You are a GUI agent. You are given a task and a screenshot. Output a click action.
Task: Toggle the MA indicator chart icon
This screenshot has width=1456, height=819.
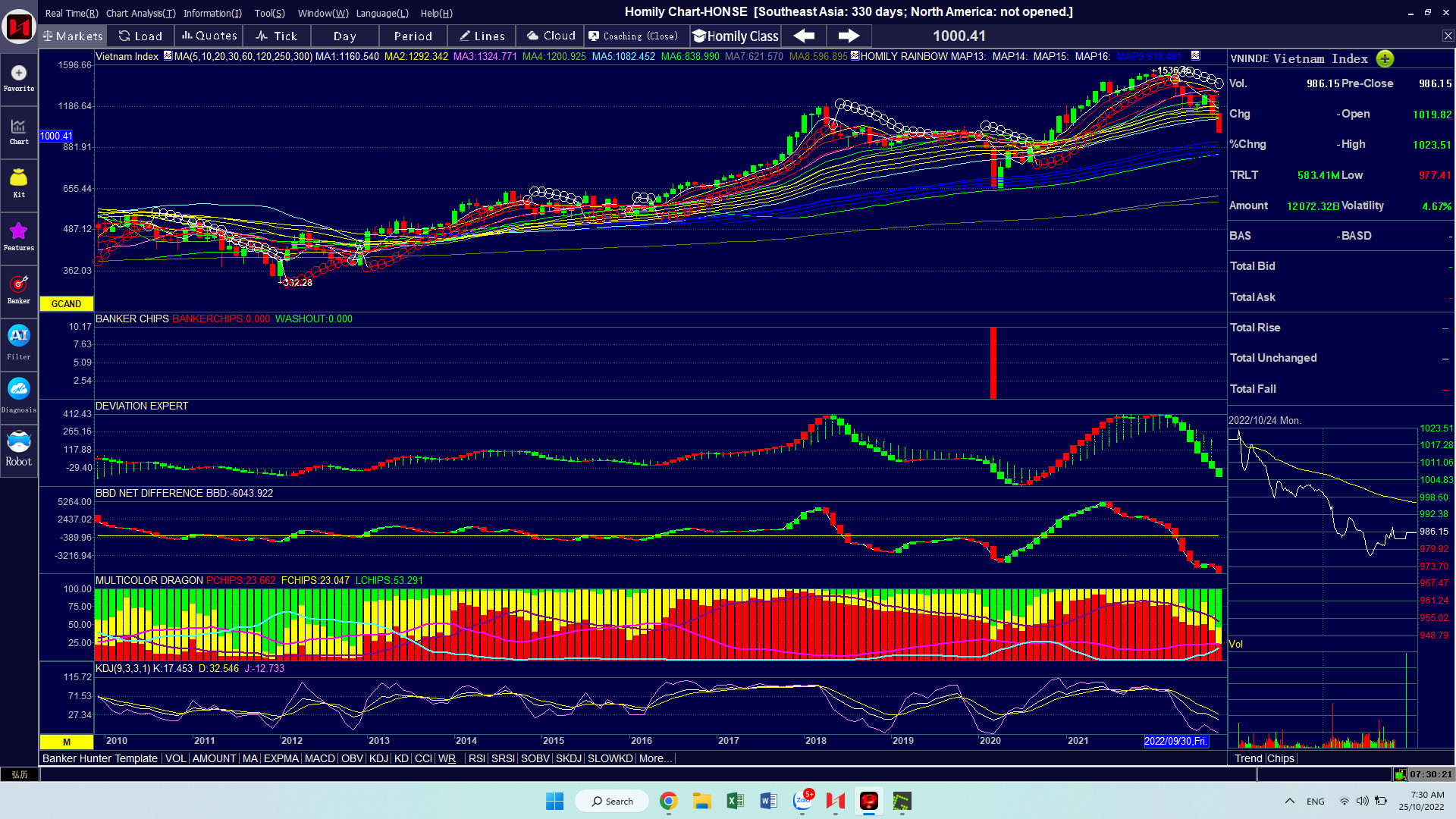click(x=168, y=56)
